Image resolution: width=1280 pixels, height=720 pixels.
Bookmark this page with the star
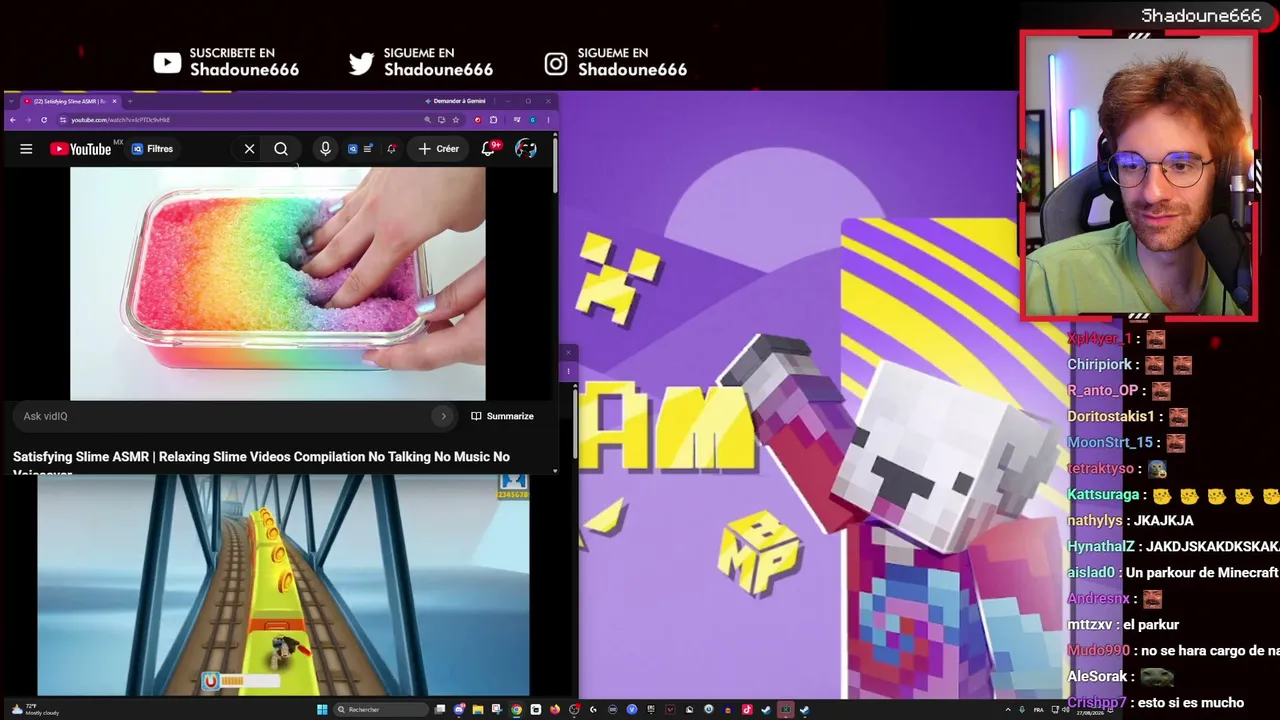[456, 120]
